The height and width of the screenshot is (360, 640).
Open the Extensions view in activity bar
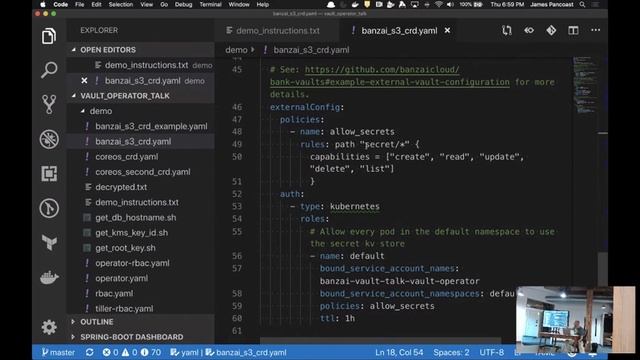(49, 173)
